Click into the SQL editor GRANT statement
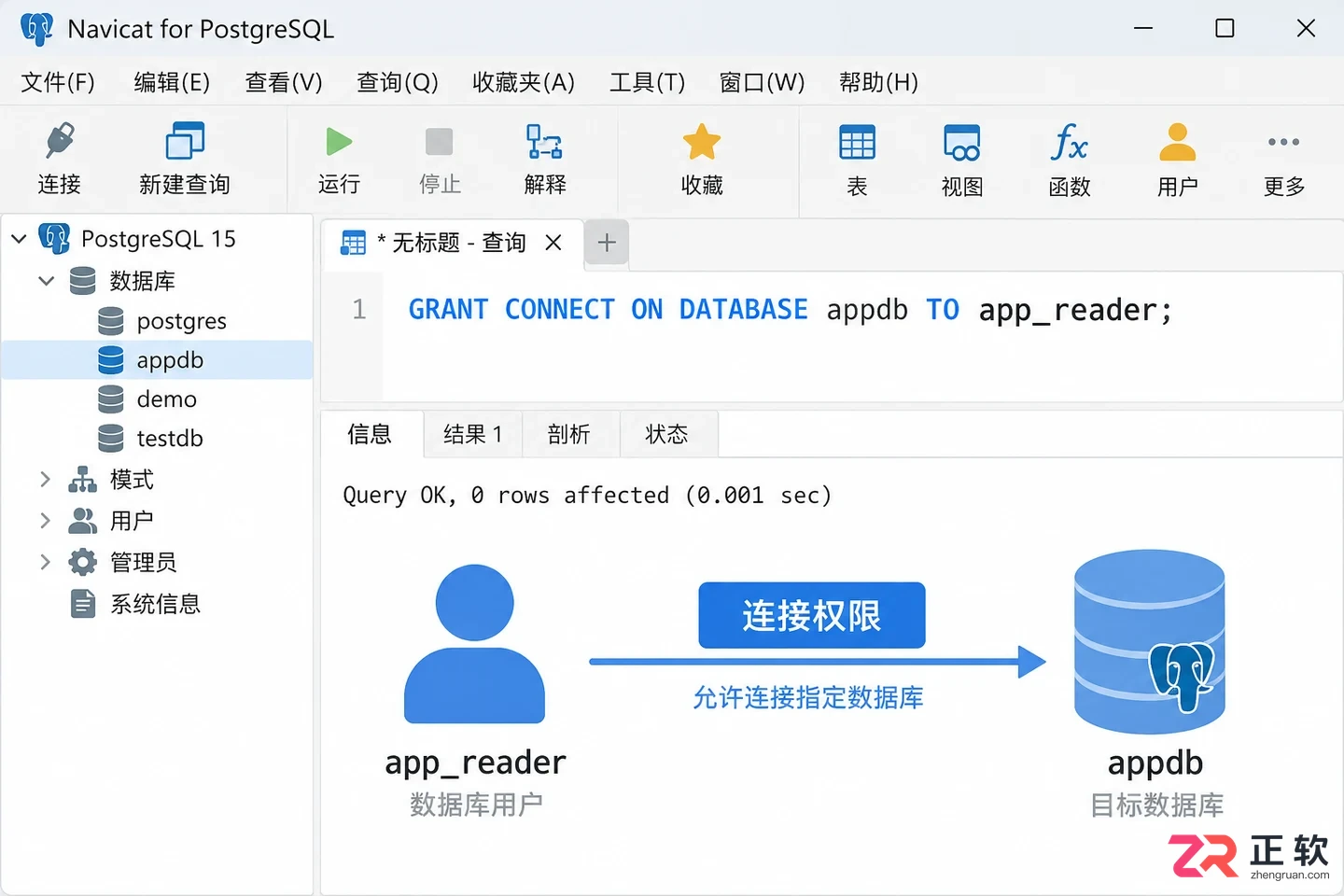The image size is (1344, 896). tap(790, 309)
